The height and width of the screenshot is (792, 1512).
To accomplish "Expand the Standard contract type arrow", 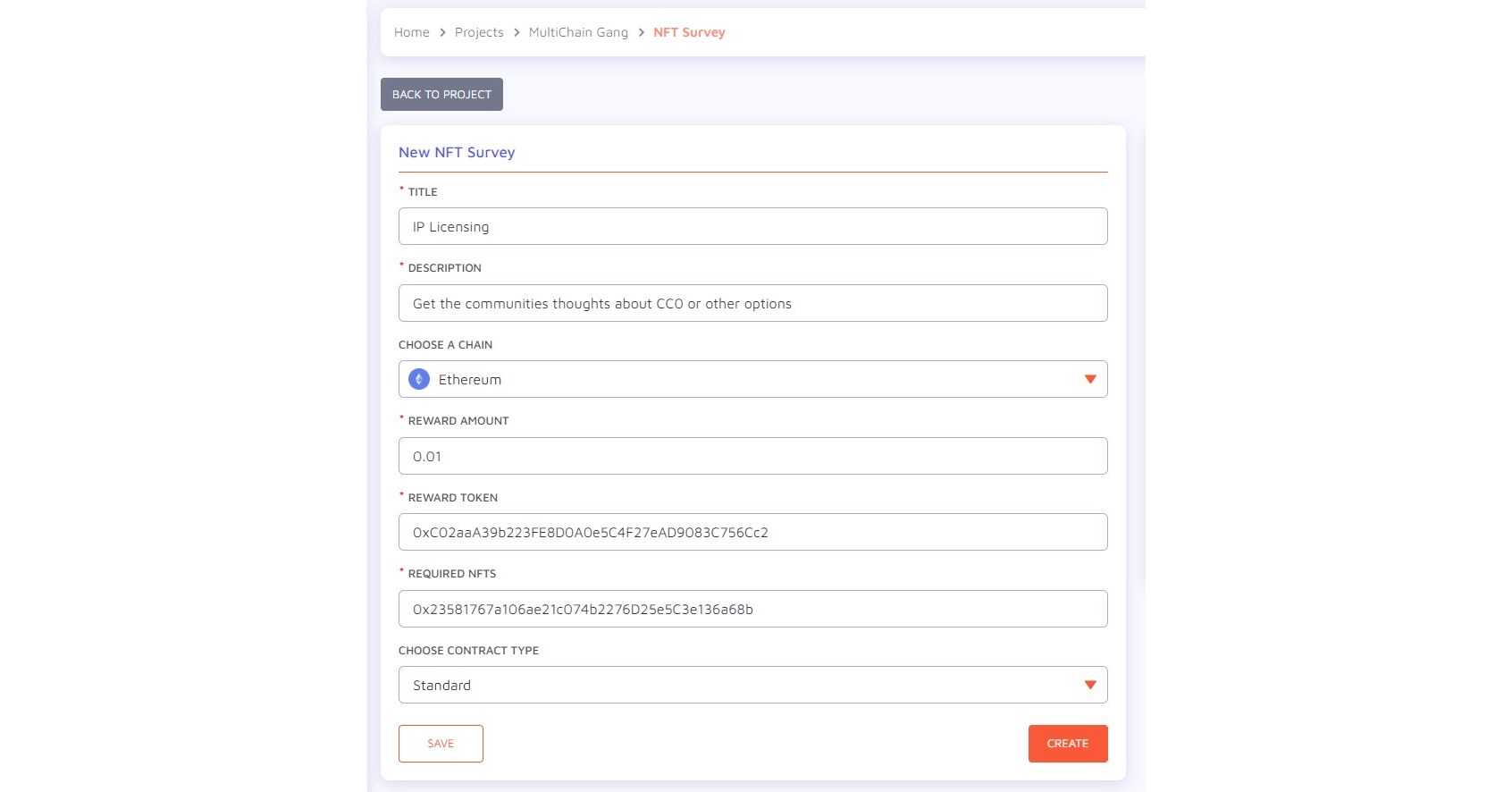I will (1089, 685).
